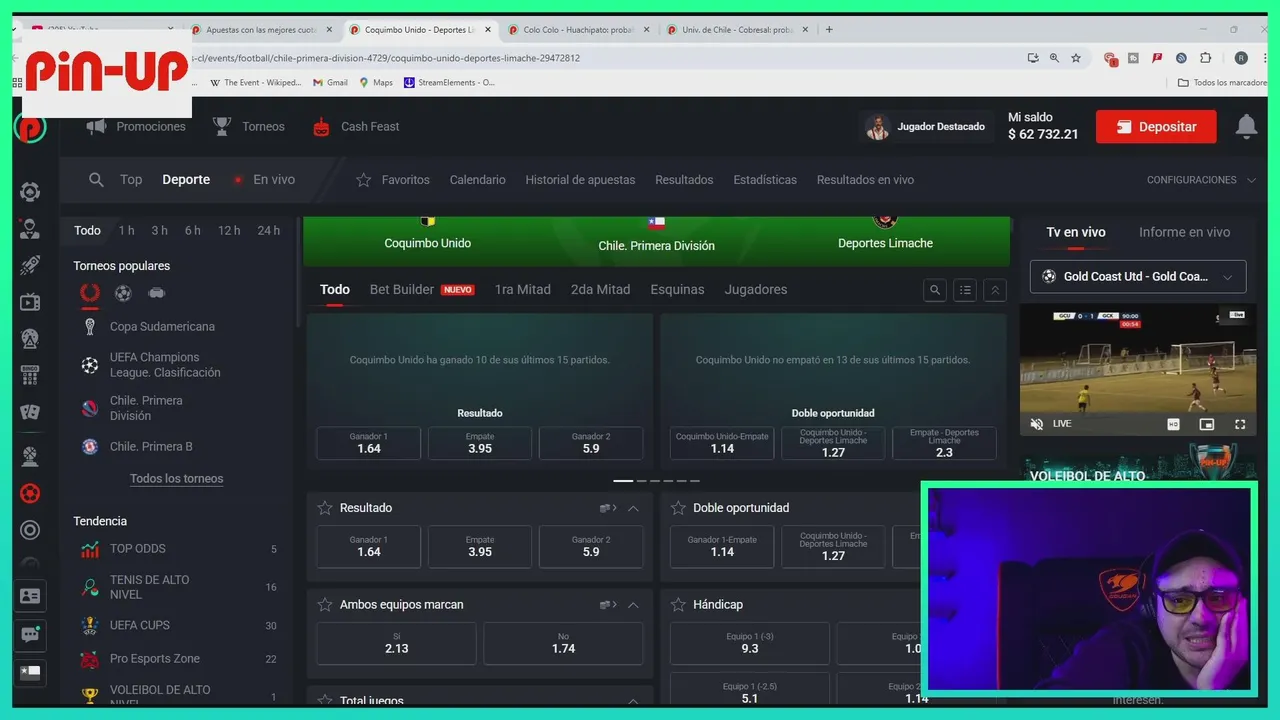
Task: Click the star icon next to Favoritos
Action: coord(363,180)
